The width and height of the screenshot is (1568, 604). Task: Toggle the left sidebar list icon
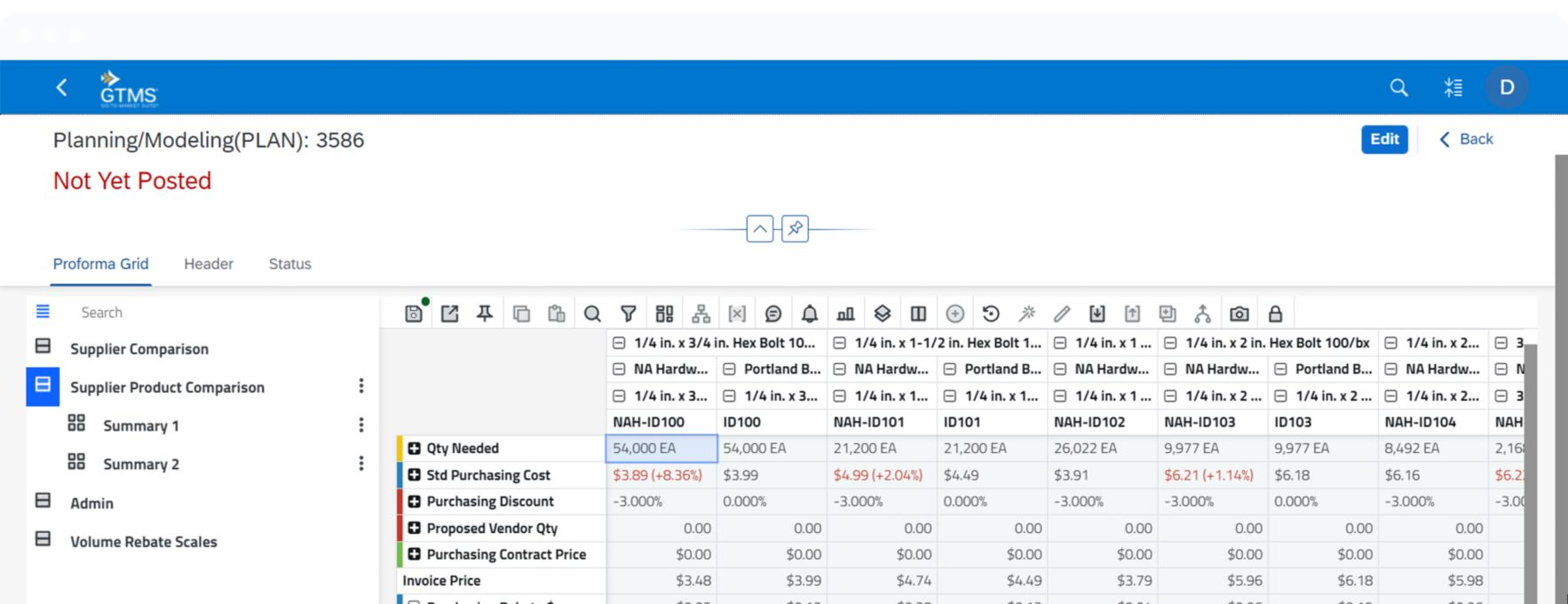point(43,312)
